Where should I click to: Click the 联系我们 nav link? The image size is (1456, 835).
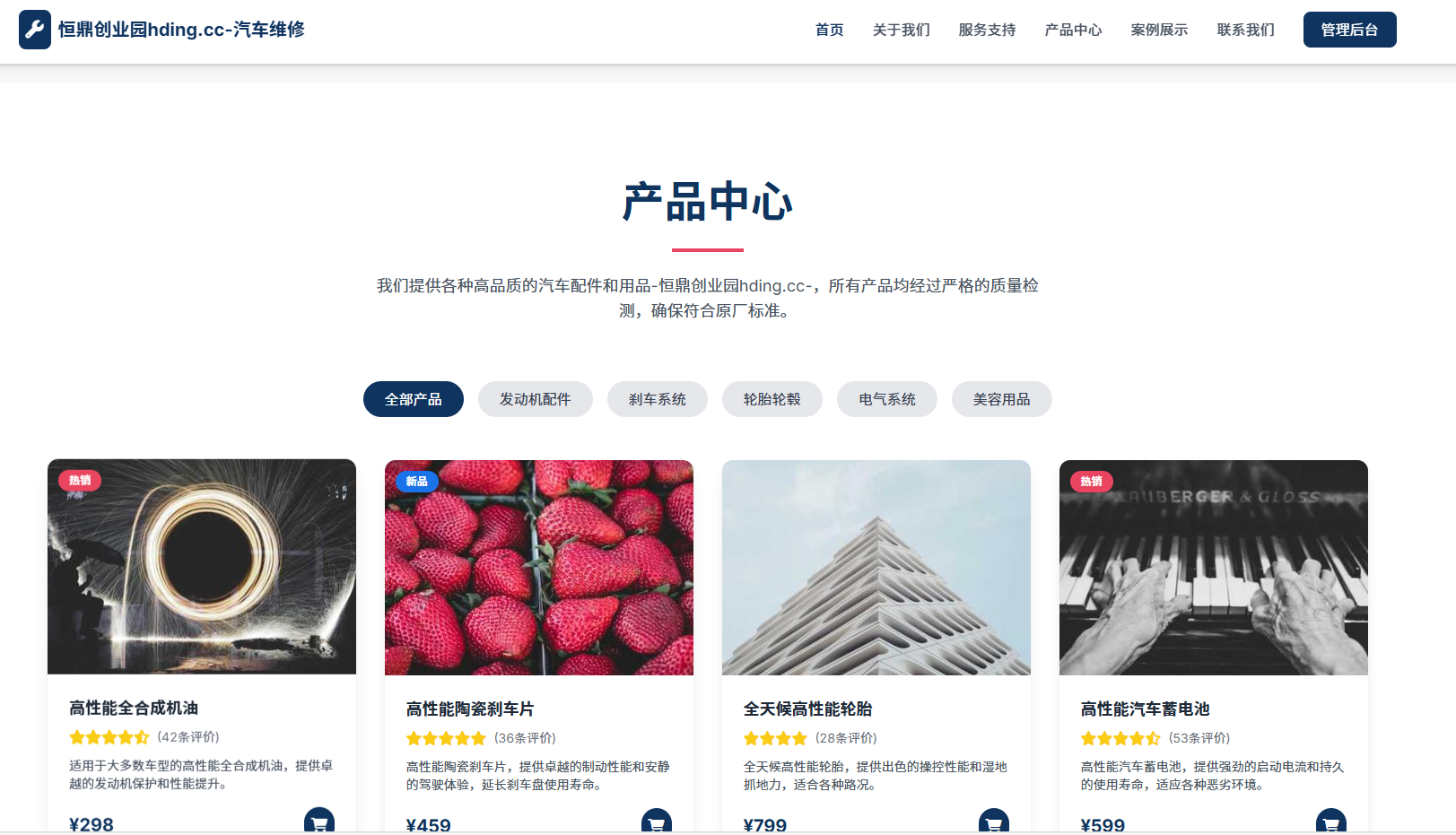click(x=1246, y=30)
